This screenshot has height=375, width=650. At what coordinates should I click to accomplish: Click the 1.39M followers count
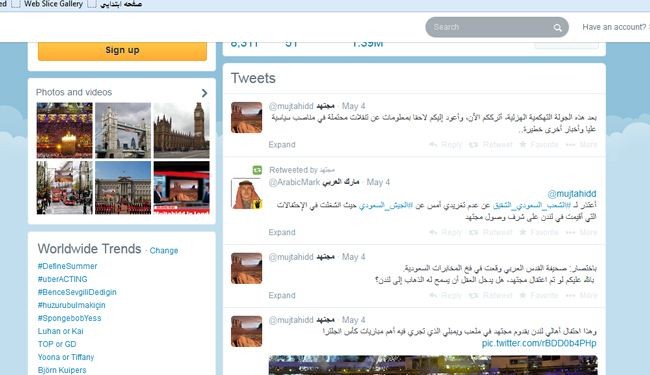point(367,44)
